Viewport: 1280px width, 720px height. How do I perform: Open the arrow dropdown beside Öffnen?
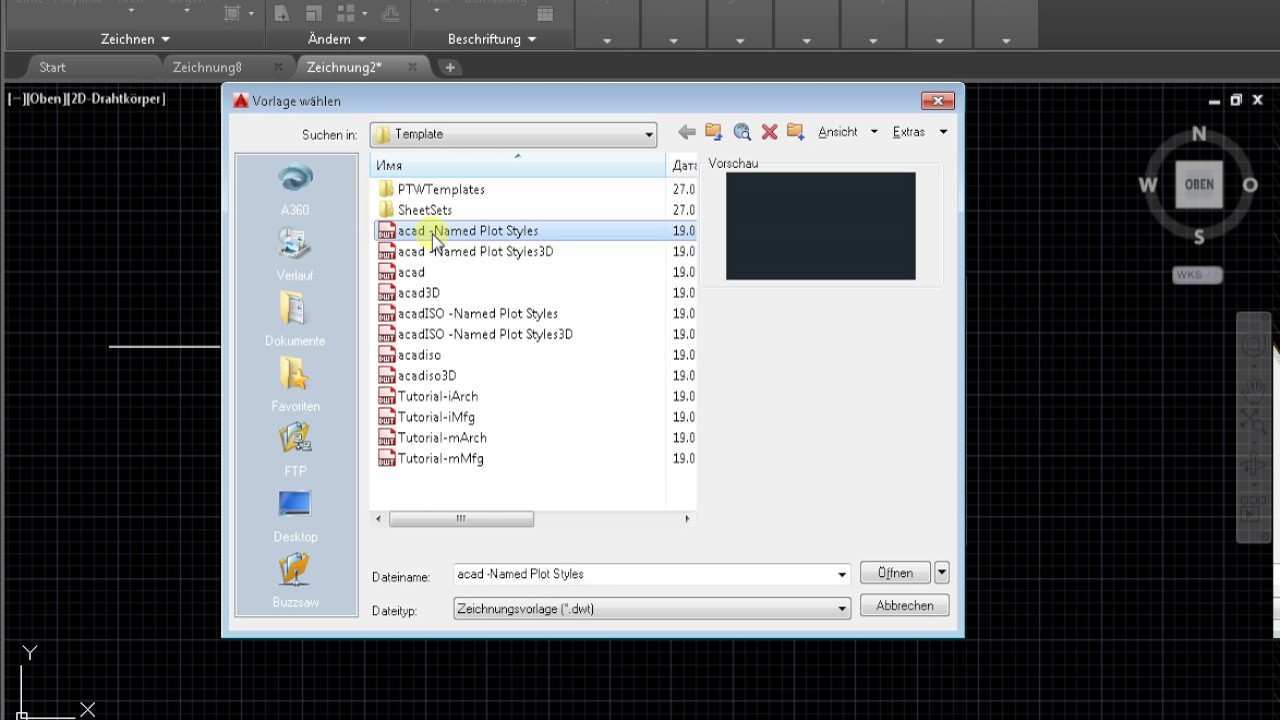point(941,573)
